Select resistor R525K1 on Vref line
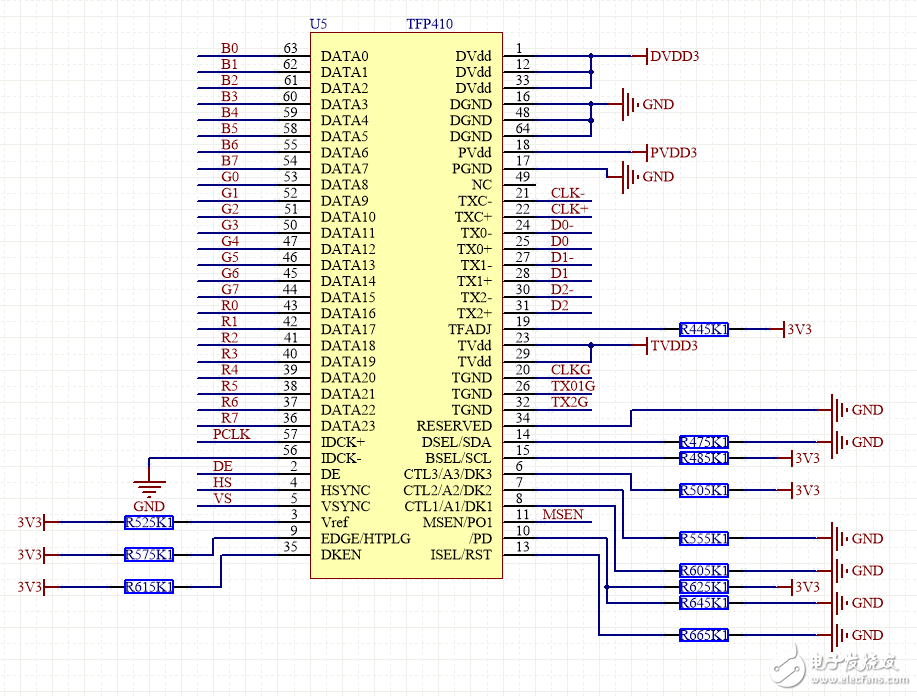Image resolution: width=917 pixels, height=696 pixels. 149,522
